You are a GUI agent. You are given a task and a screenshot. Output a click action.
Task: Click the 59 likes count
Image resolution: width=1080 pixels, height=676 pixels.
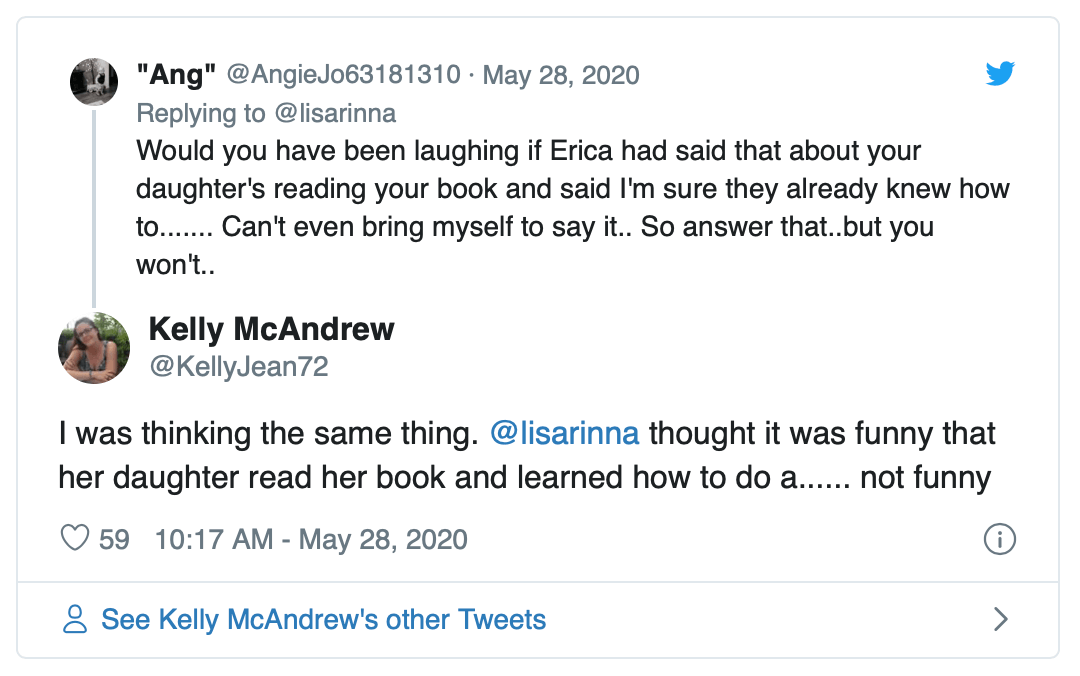(x=114, y=540)
